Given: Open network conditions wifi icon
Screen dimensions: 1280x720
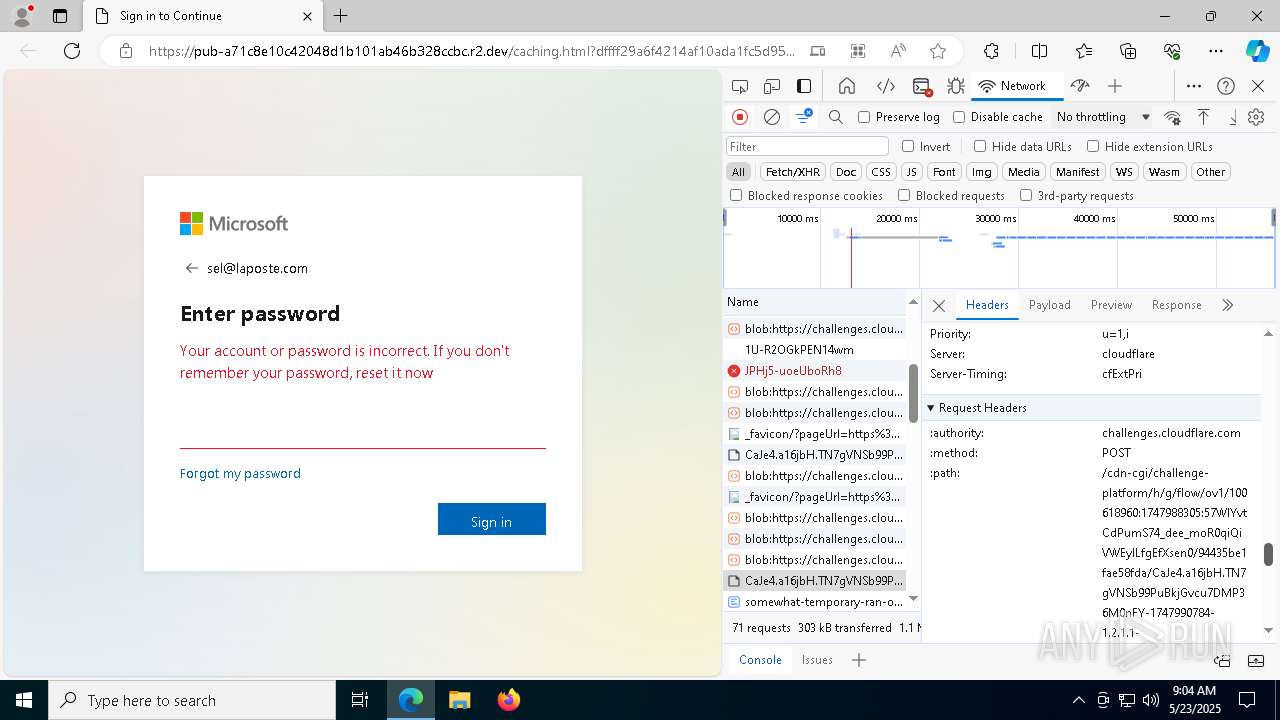Looking at the screenshot, I should point(1172,117).
